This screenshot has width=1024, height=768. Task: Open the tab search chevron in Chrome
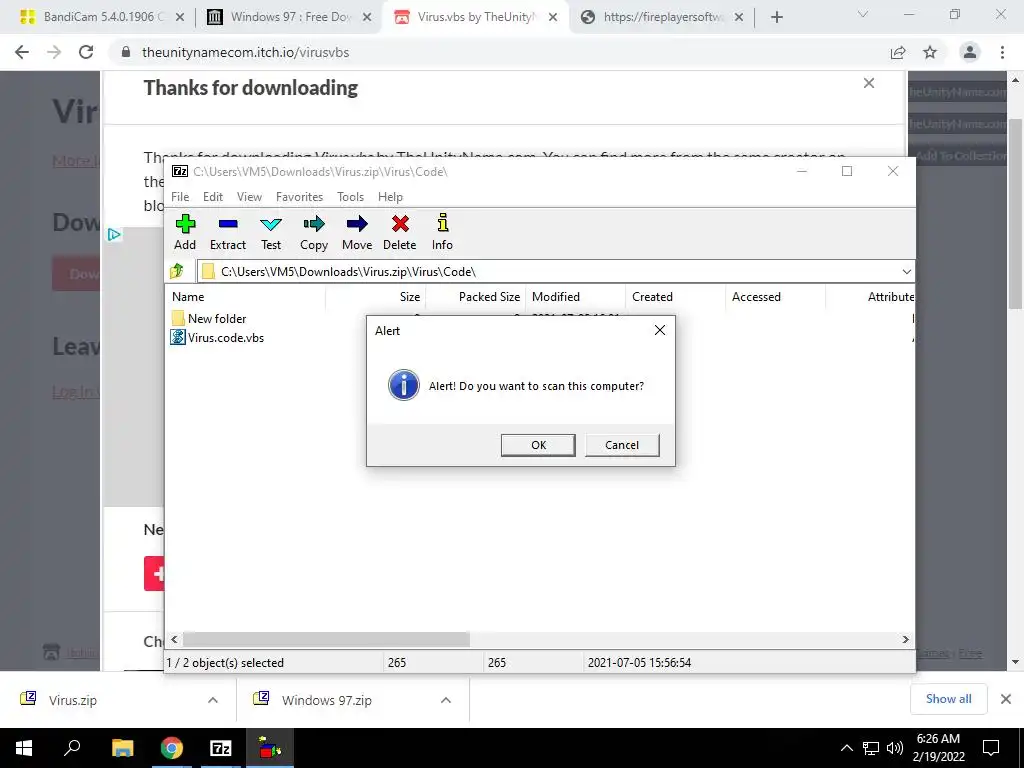863,14
